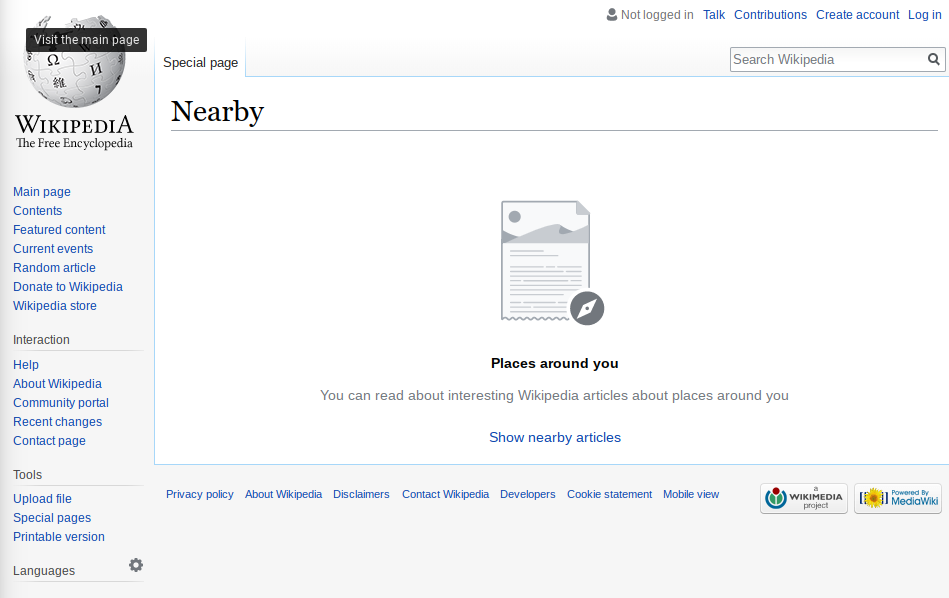
Task: Open the Talk link in top bar
Action: pyautogui.click(x=713, y=15)
